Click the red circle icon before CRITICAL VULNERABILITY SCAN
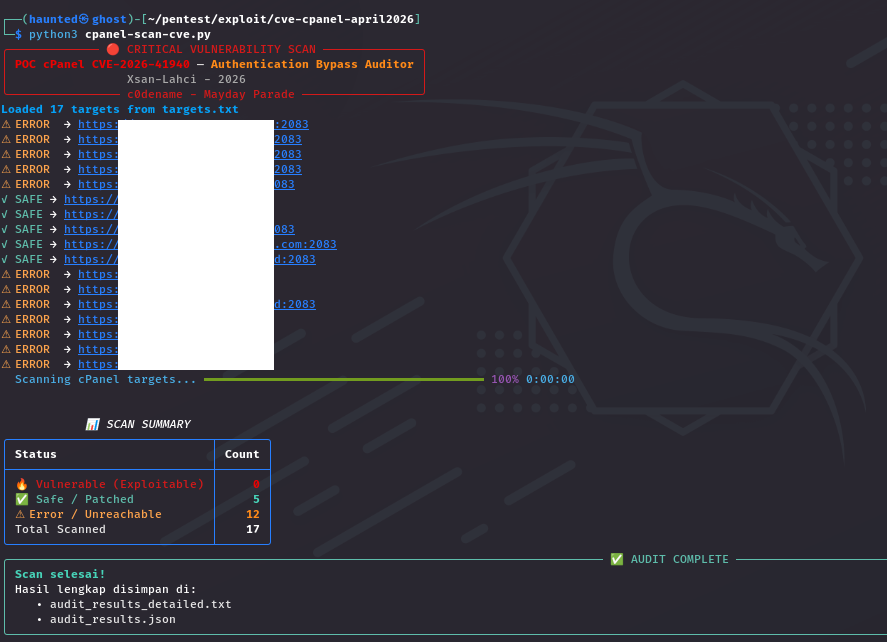887x642 pixels. coord(113,49)
